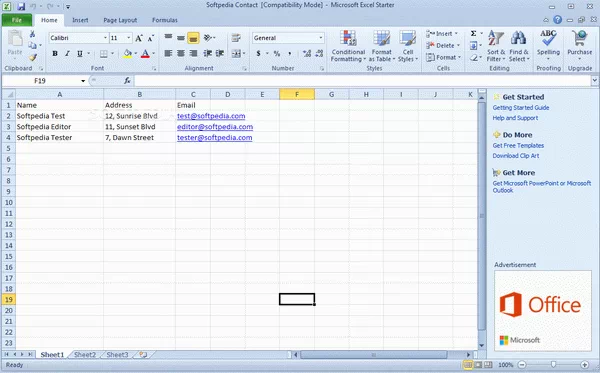Click the Decrease Indent icon
The height and width of the screenshot is (373, 600).
(x=207, y=54)
